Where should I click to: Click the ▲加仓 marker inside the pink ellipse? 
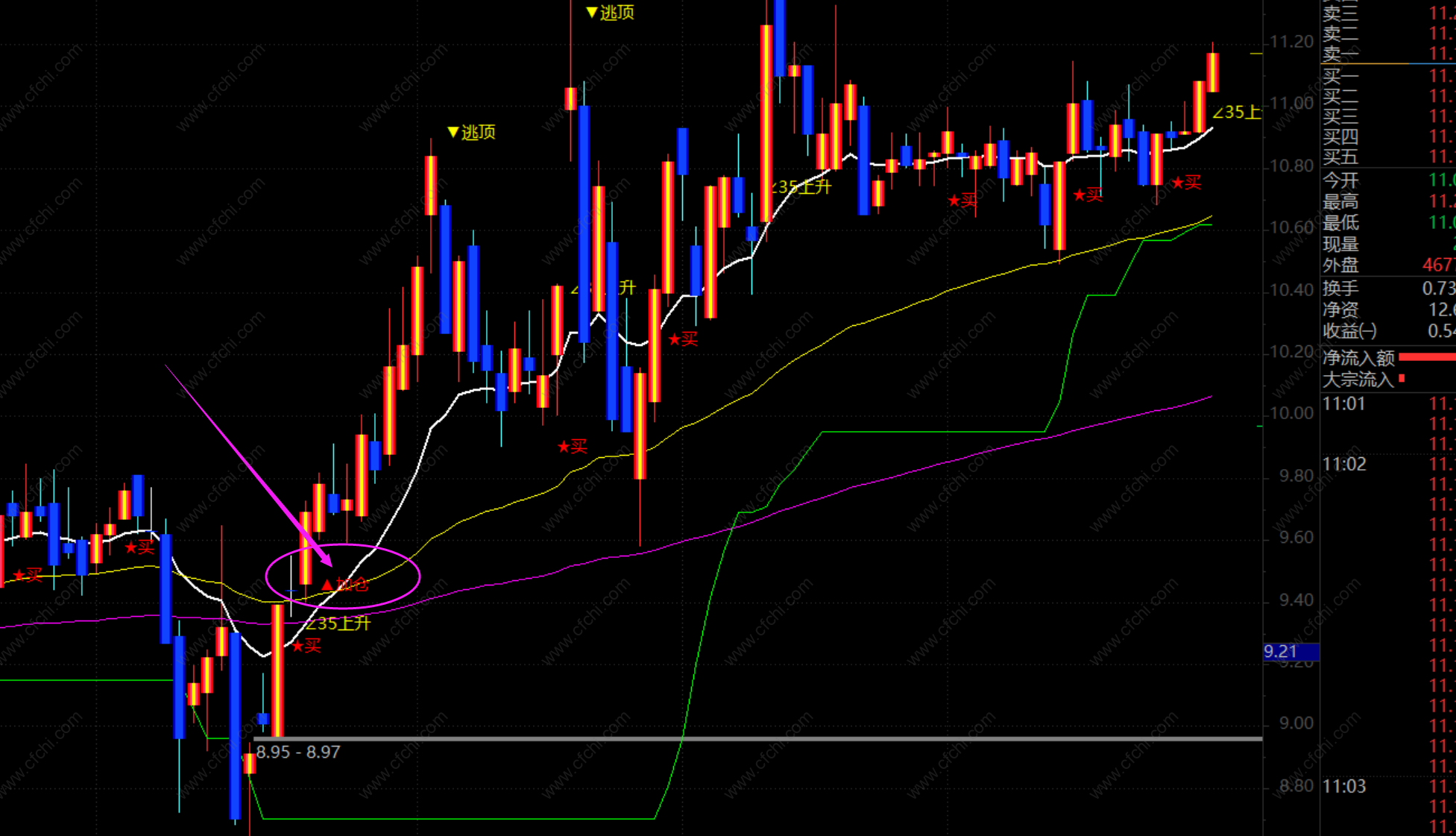(345, 584)
